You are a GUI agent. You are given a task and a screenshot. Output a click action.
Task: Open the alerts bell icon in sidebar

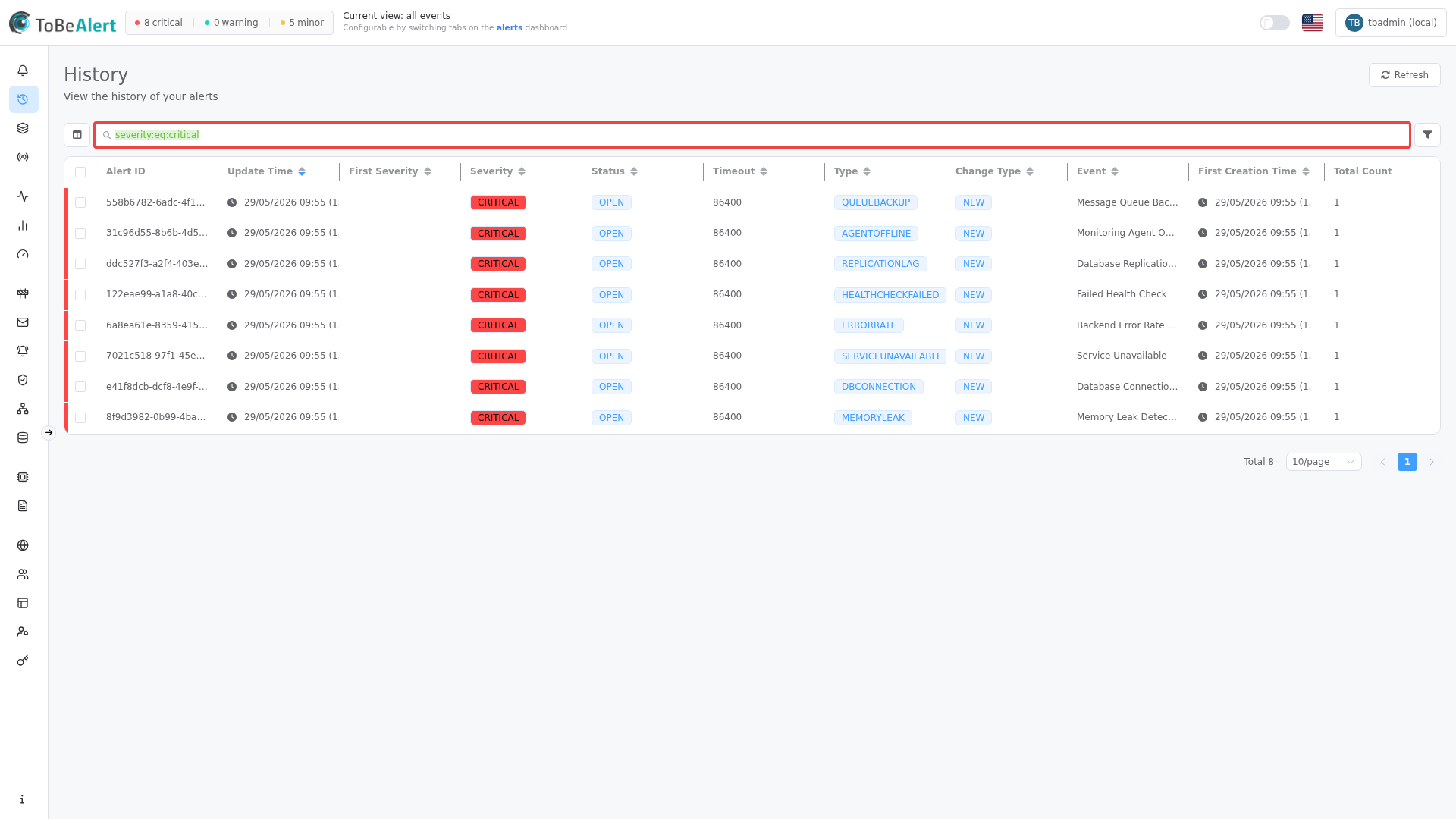point(23,71)
